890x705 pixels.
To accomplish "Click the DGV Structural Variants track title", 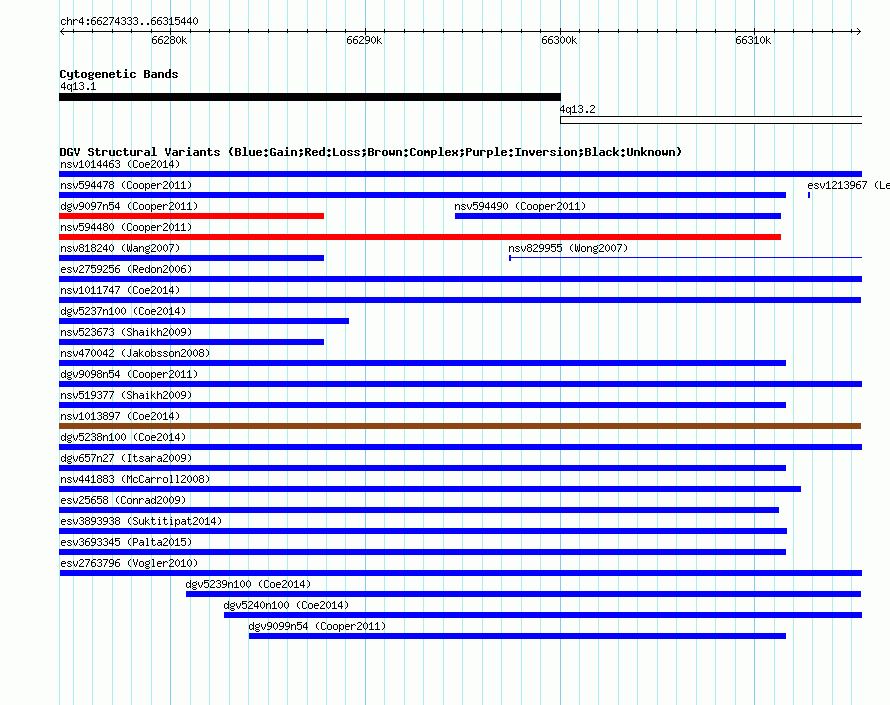I will coord(370,152).
